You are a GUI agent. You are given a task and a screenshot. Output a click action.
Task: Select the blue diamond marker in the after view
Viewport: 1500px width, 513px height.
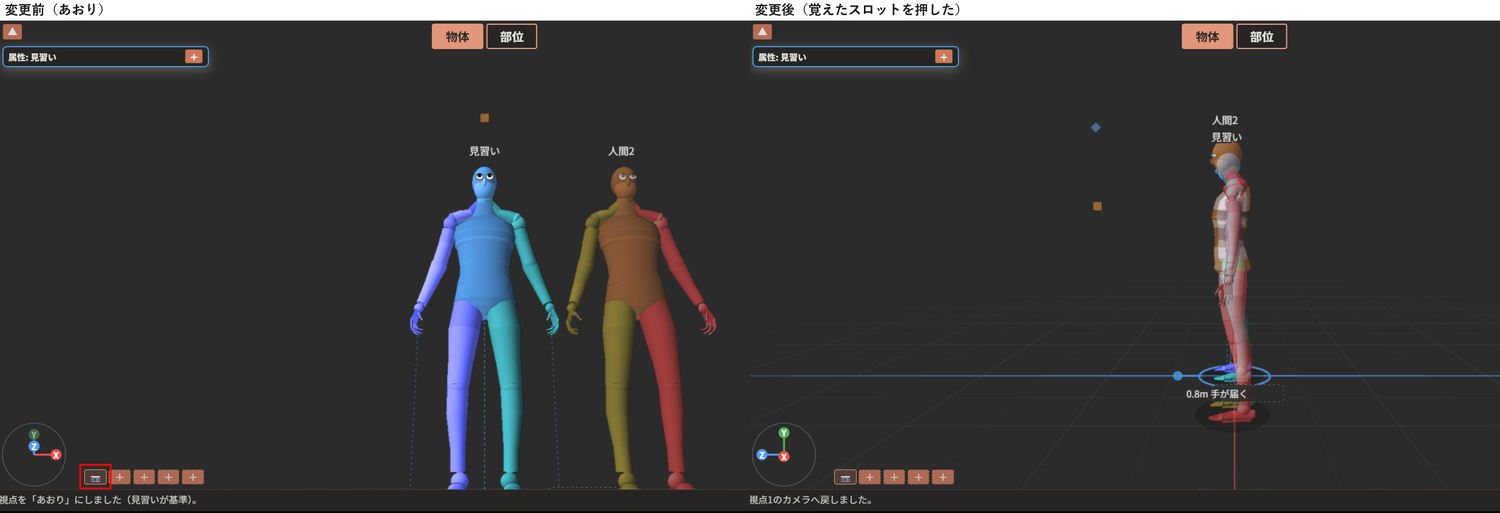(x=1096, y=128)
